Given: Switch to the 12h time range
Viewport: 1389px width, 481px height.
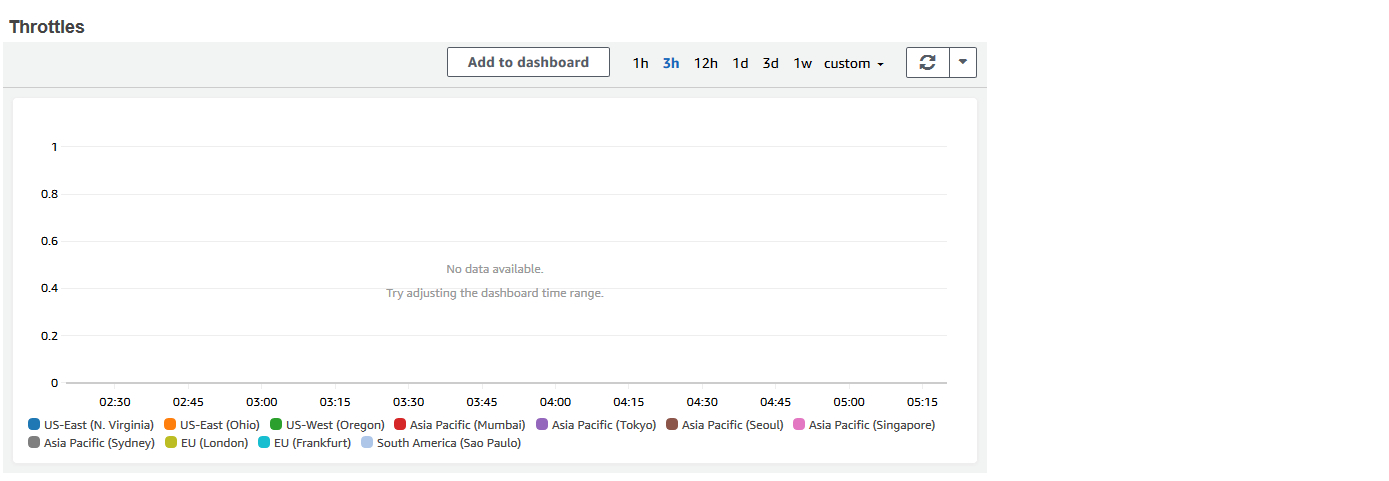Looking at the screenshot, I should [x=706, y=63].
